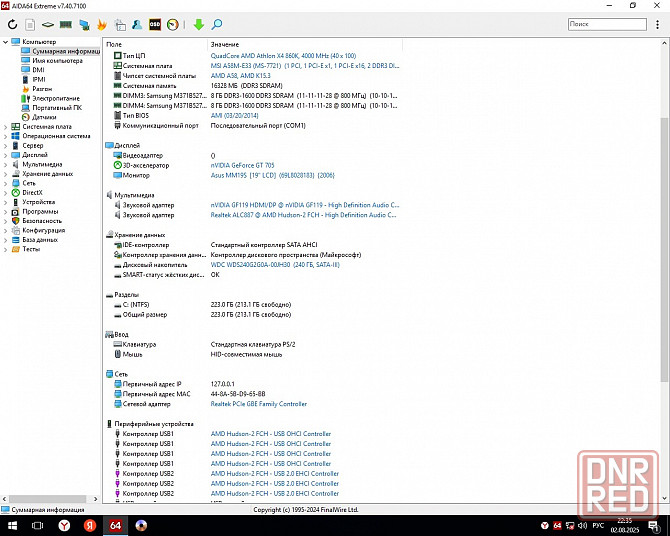Click the vertical scrollbar of the details pane

point(664,249)
